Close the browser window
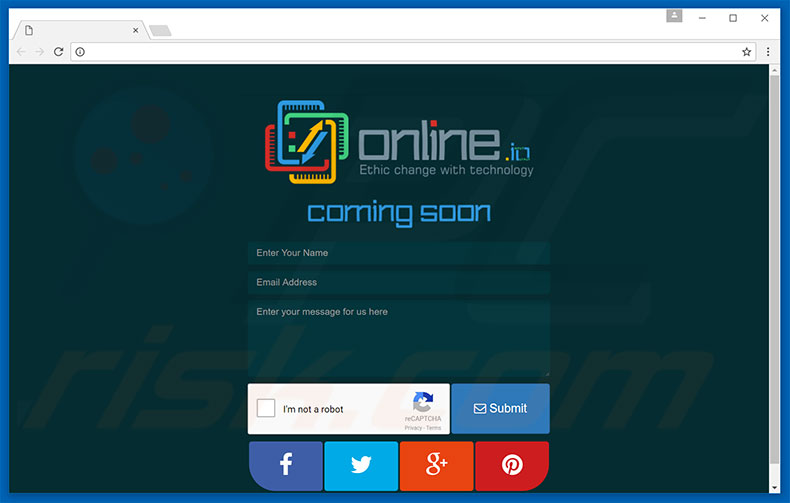Image resolution: width=790 pixels, height=503 pixels. pyautogui.click(x=764, y=18)
